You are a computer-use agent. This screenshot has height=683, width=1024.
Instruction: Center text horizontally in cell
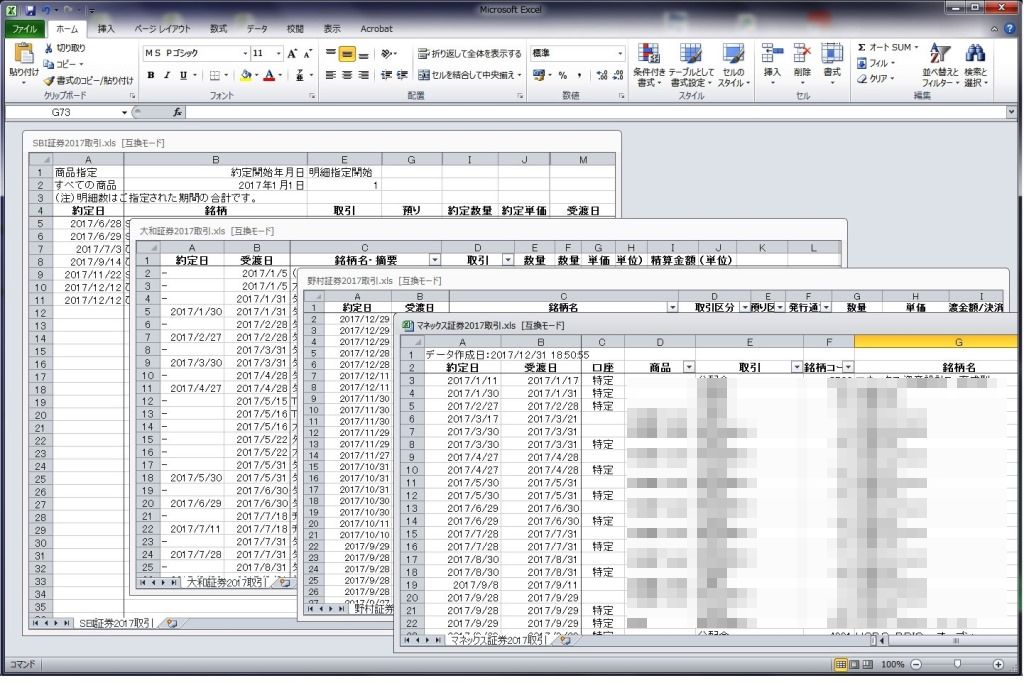click(347, 76)
